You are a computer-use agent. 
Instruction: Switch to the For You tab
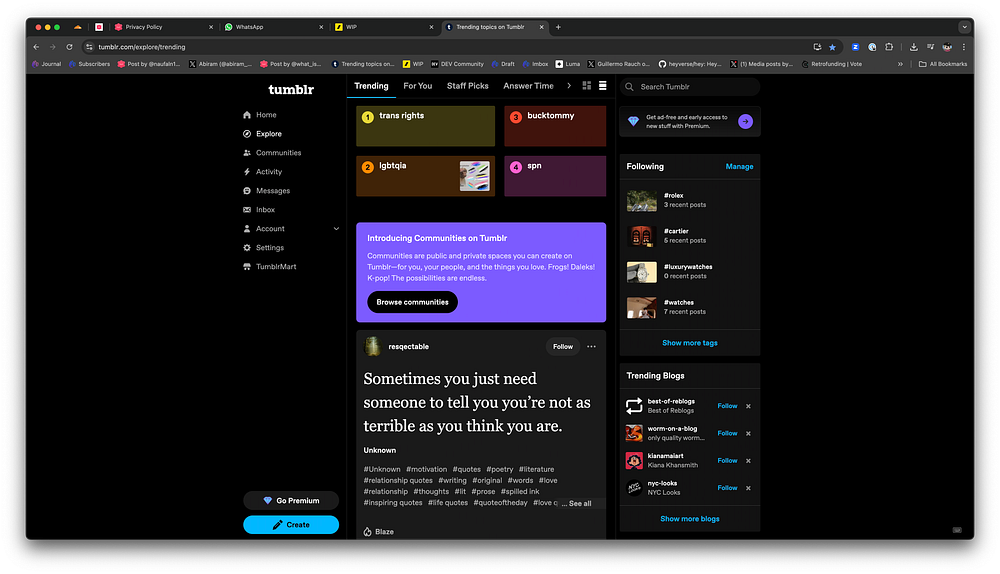click(x=418, y=86)
